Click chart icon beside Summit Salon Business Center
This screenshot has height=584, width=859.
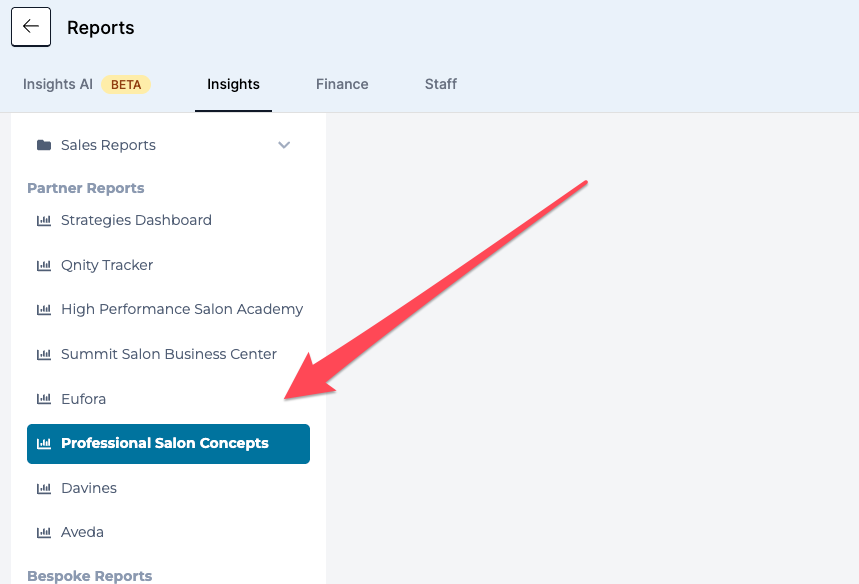(x=44, y=354)
